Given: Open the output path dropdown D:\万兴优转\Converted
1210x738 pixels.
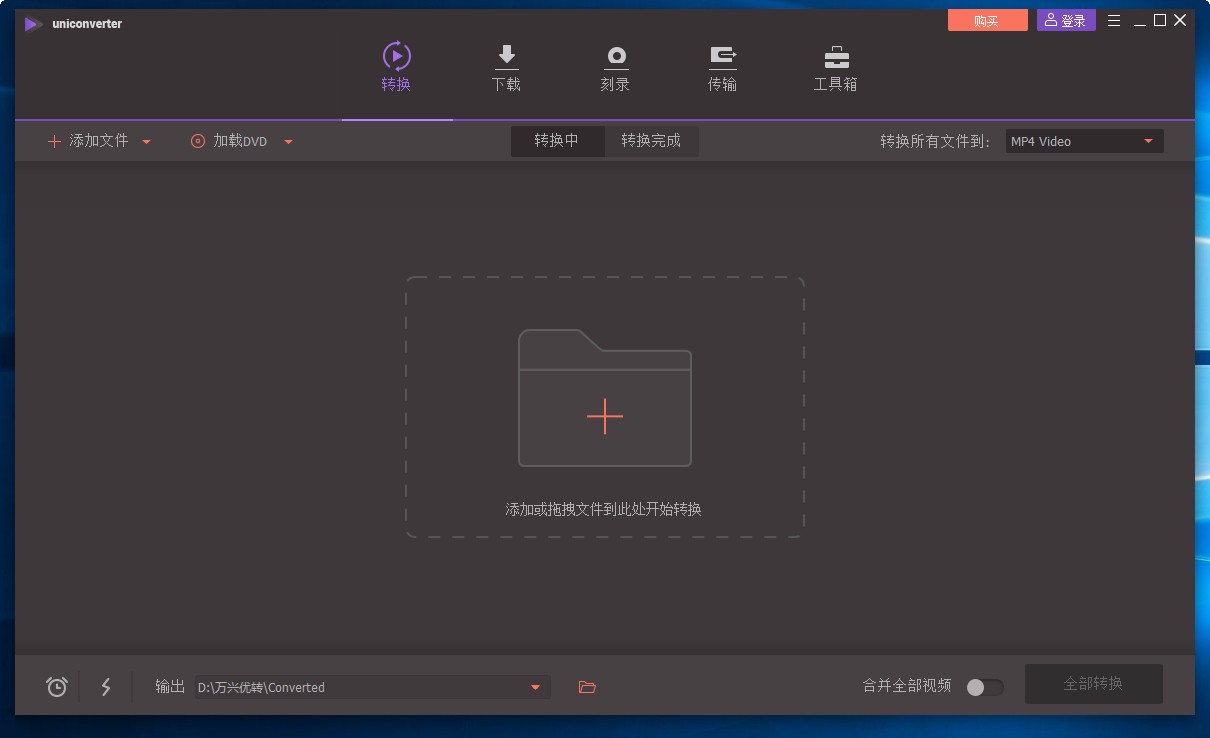Looking at the screenshot, I should 372,687.
